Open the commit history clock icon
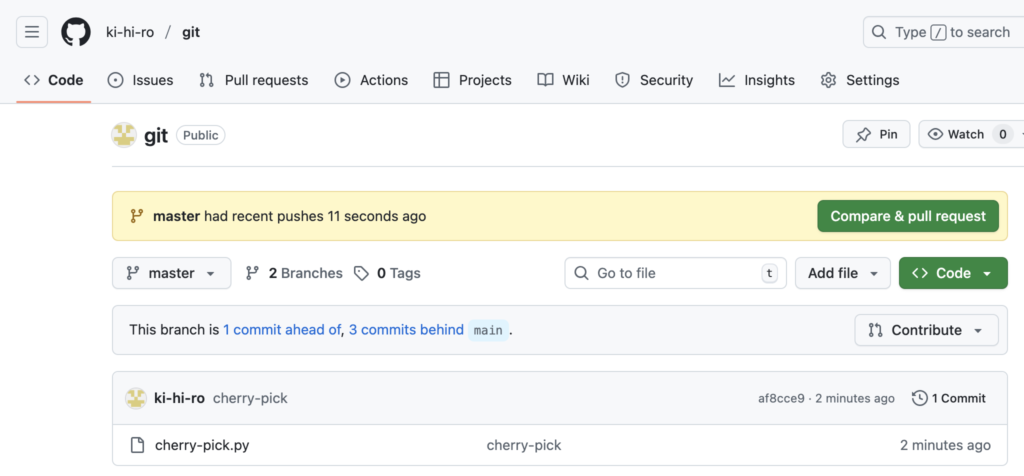The width and height of the screenshot is (1024, 476). coord(920,398)
